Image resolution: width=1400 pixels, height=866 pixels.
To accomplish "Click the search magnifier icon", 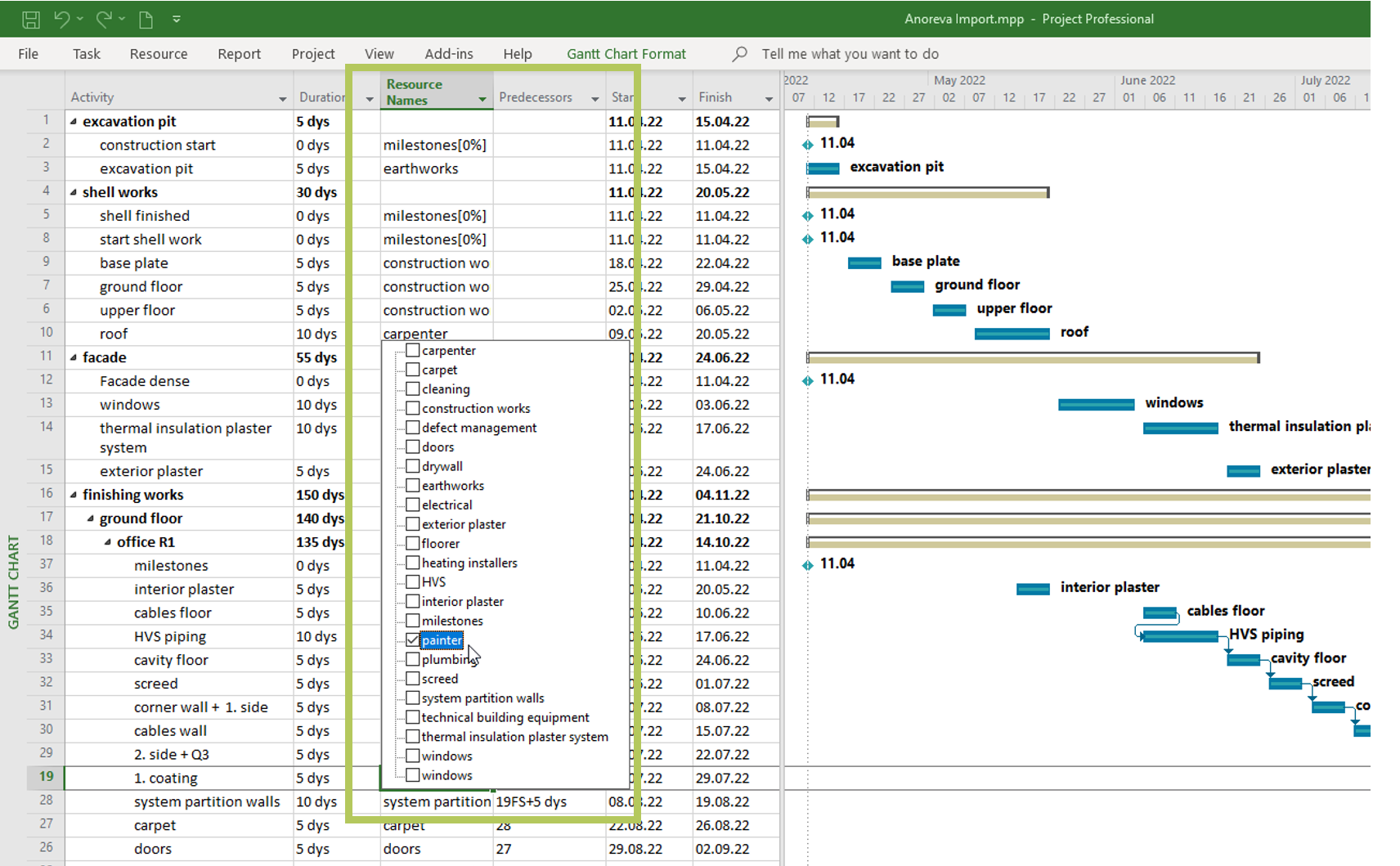I will 739,54.
